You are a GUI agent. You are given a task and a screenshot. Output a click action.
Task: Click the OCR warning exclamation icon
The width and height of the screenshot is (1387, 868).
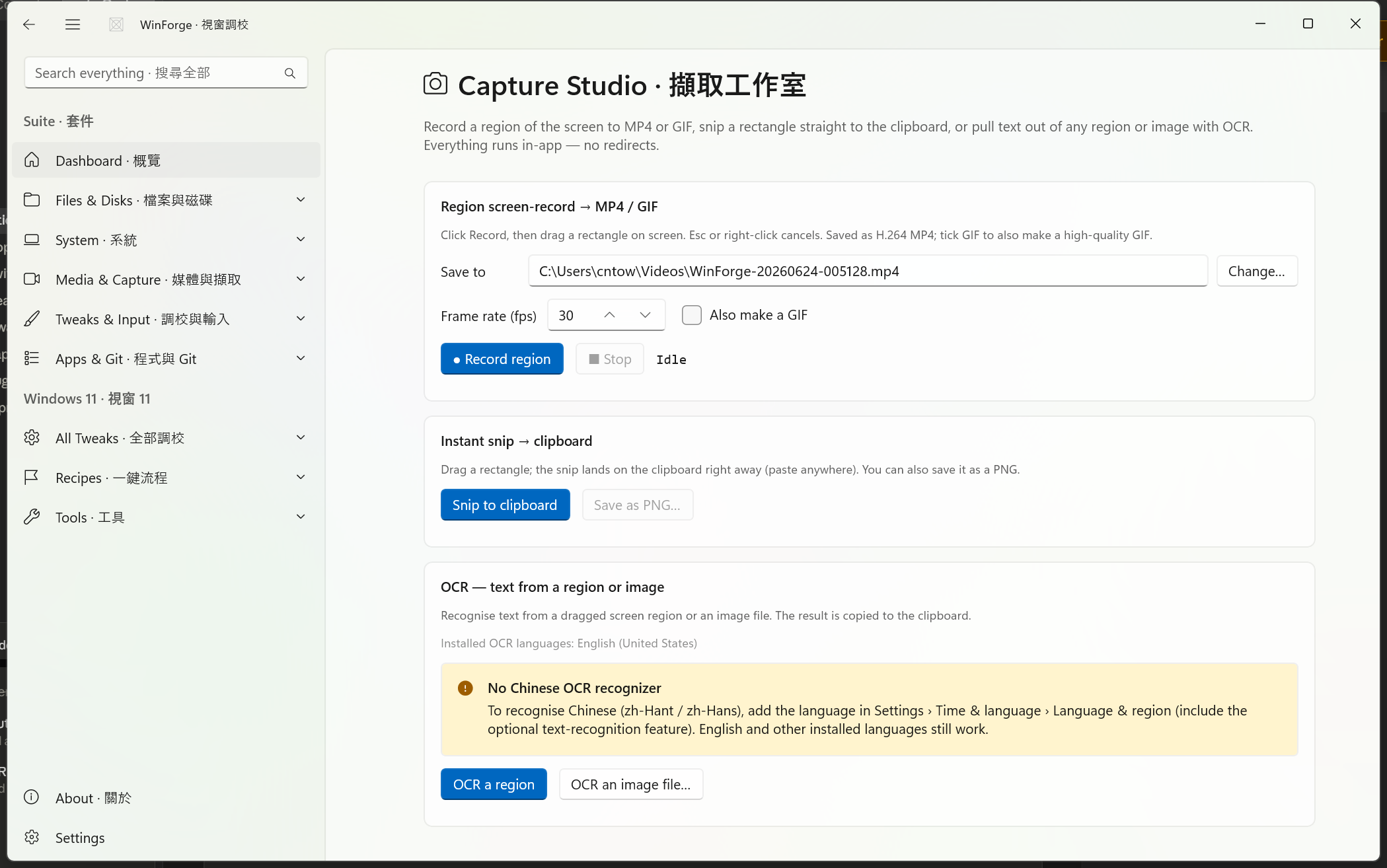coord(465,688)
